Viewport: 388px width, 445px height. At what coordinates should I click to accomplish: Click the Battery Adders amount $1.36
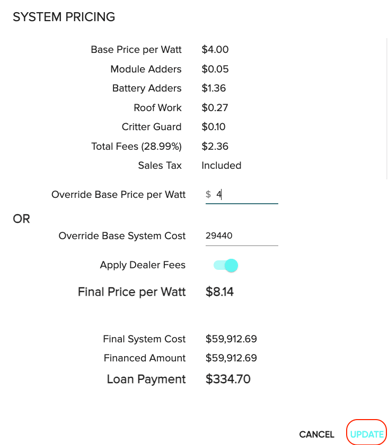tap(214, 88)
